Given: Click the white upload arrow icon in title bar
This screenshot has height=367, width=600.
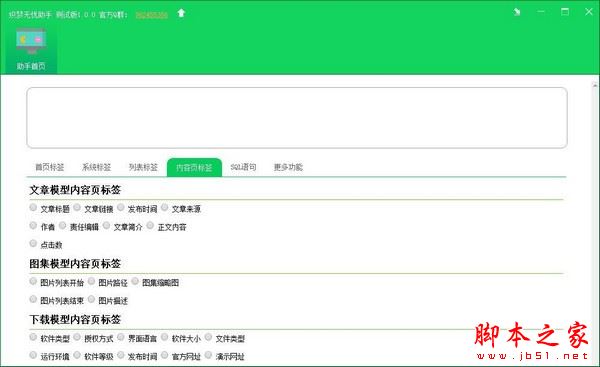Looking at the screenshot, I should pyautogui.click(x=181, y=13).
